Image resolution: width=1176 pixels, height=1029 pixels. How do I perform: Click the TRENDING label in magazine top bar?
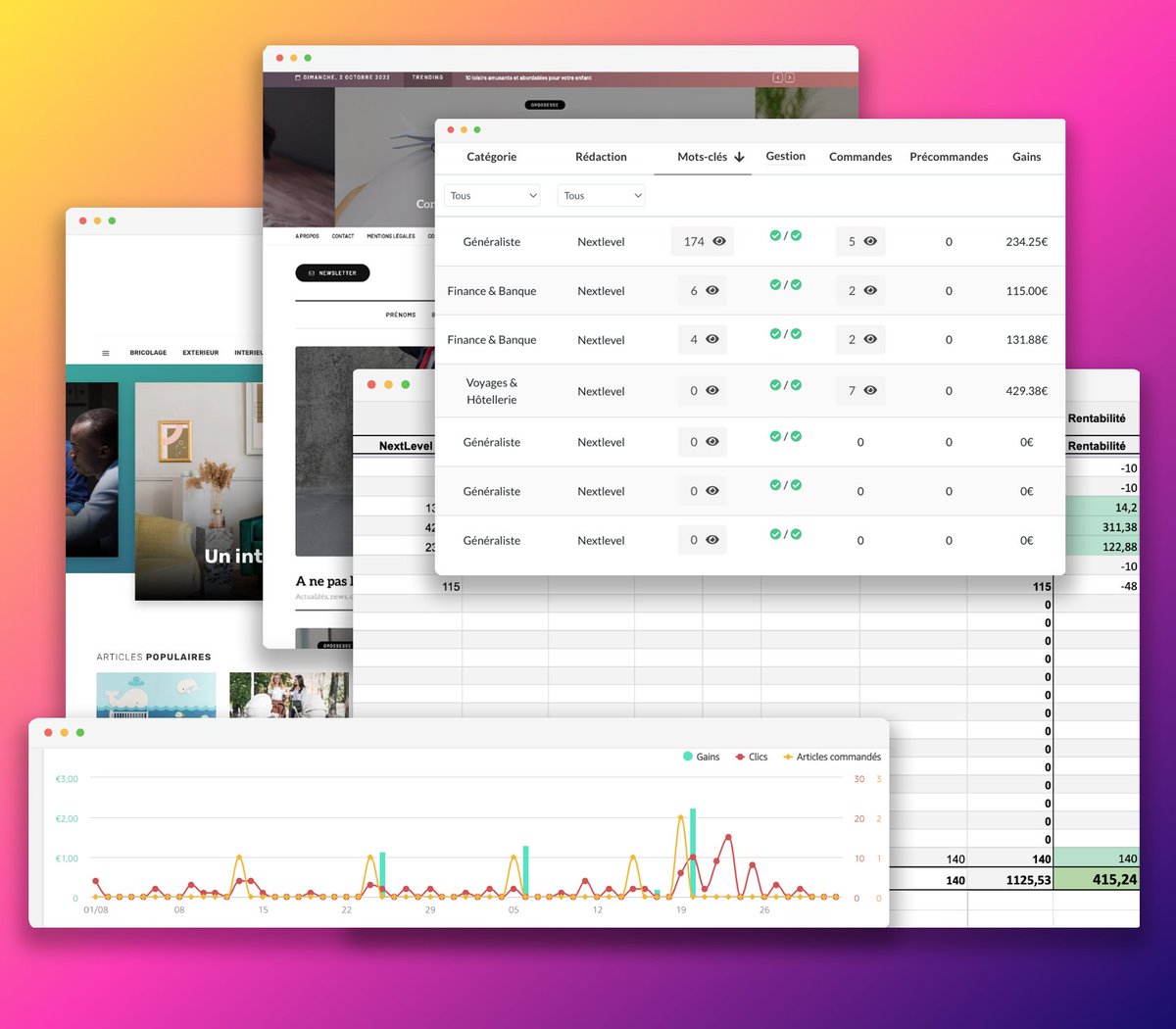click(x=427, y=77)
